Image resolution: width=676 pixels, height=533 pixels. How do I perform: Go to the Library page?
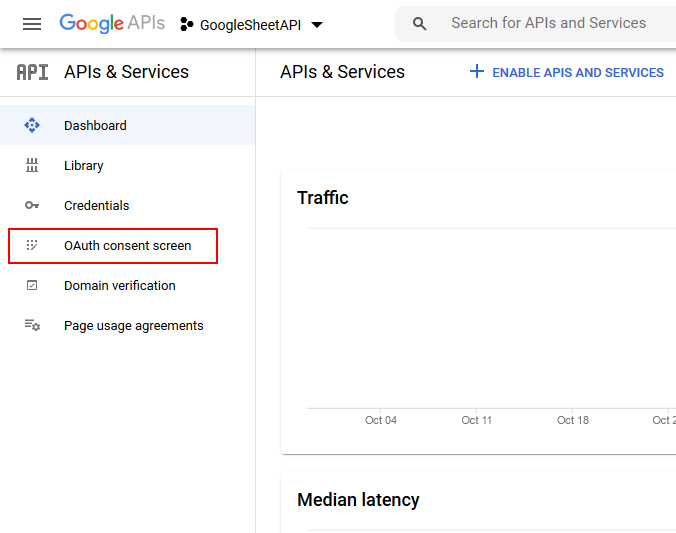84,165
